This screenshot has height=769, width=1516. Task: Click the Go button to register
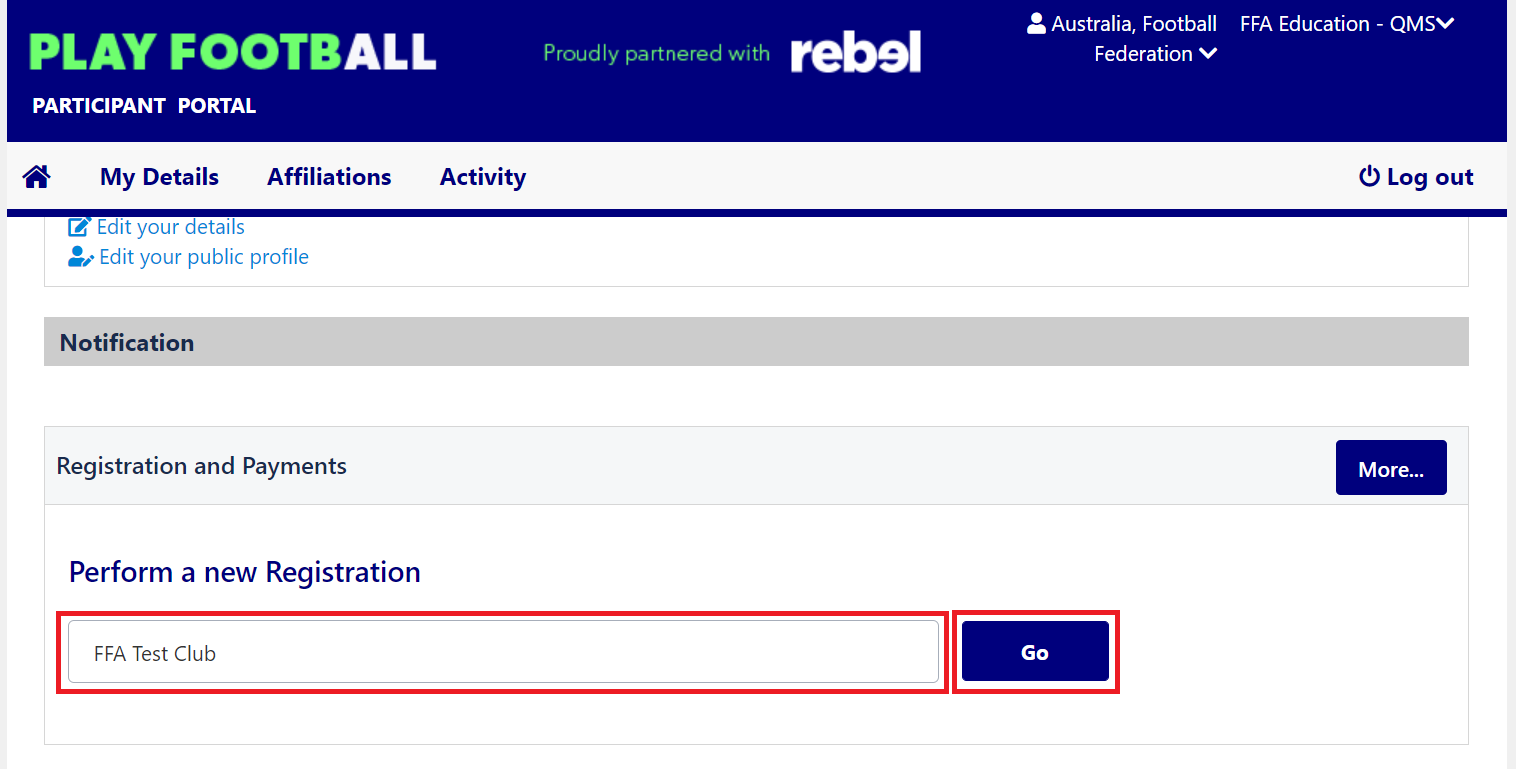[x=1034, y=651]
